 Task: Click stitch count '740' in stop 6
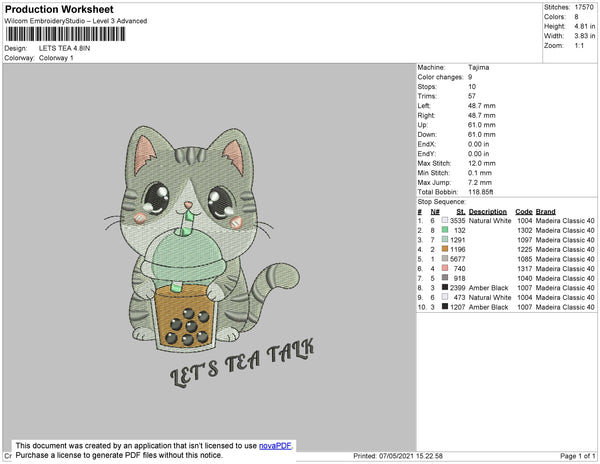(460, 269)
